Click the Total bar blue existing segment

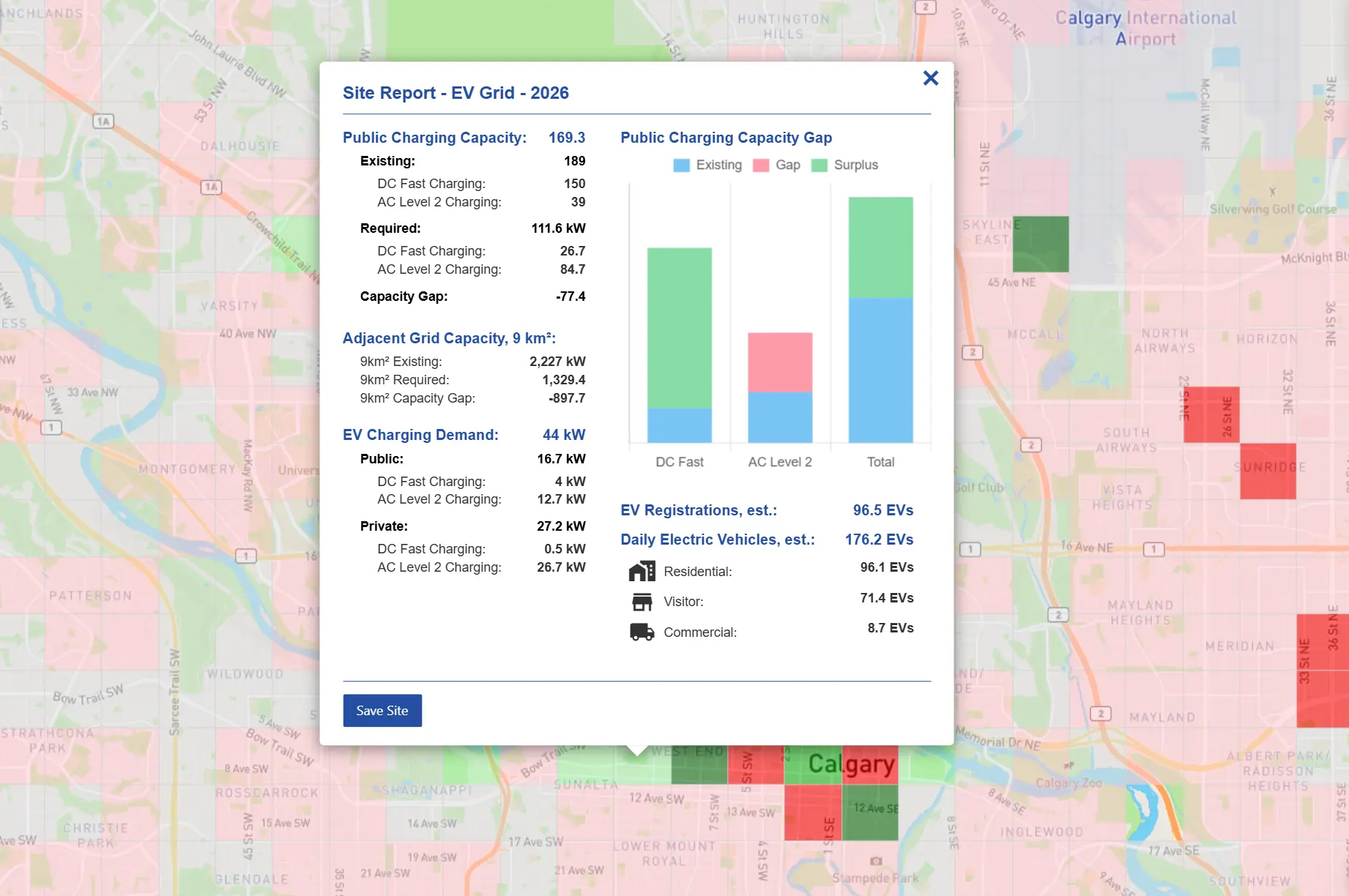tap(880, 370)
